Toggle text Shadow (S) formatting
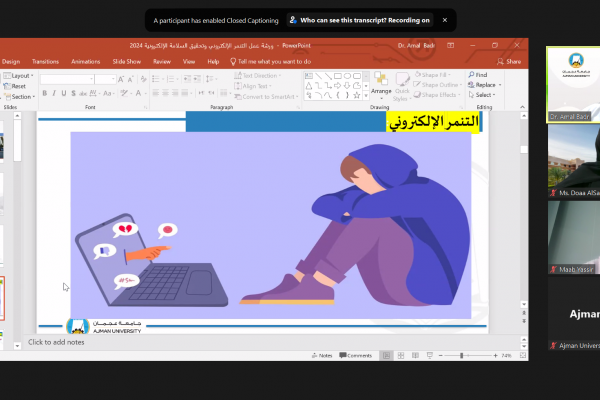The image size is (600, 400). pyautogui.click(x=73, y=93)
